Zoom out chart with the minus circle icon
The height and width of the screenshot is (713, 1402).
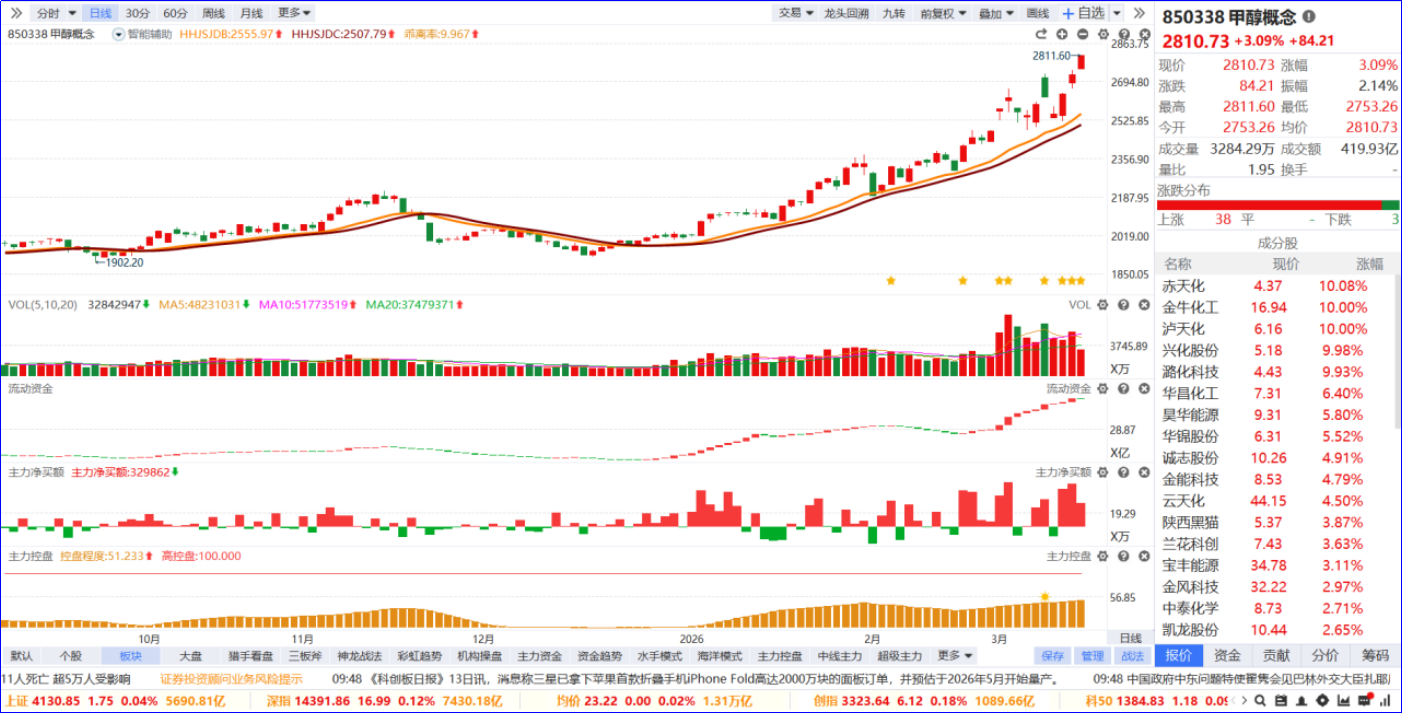1082,34
